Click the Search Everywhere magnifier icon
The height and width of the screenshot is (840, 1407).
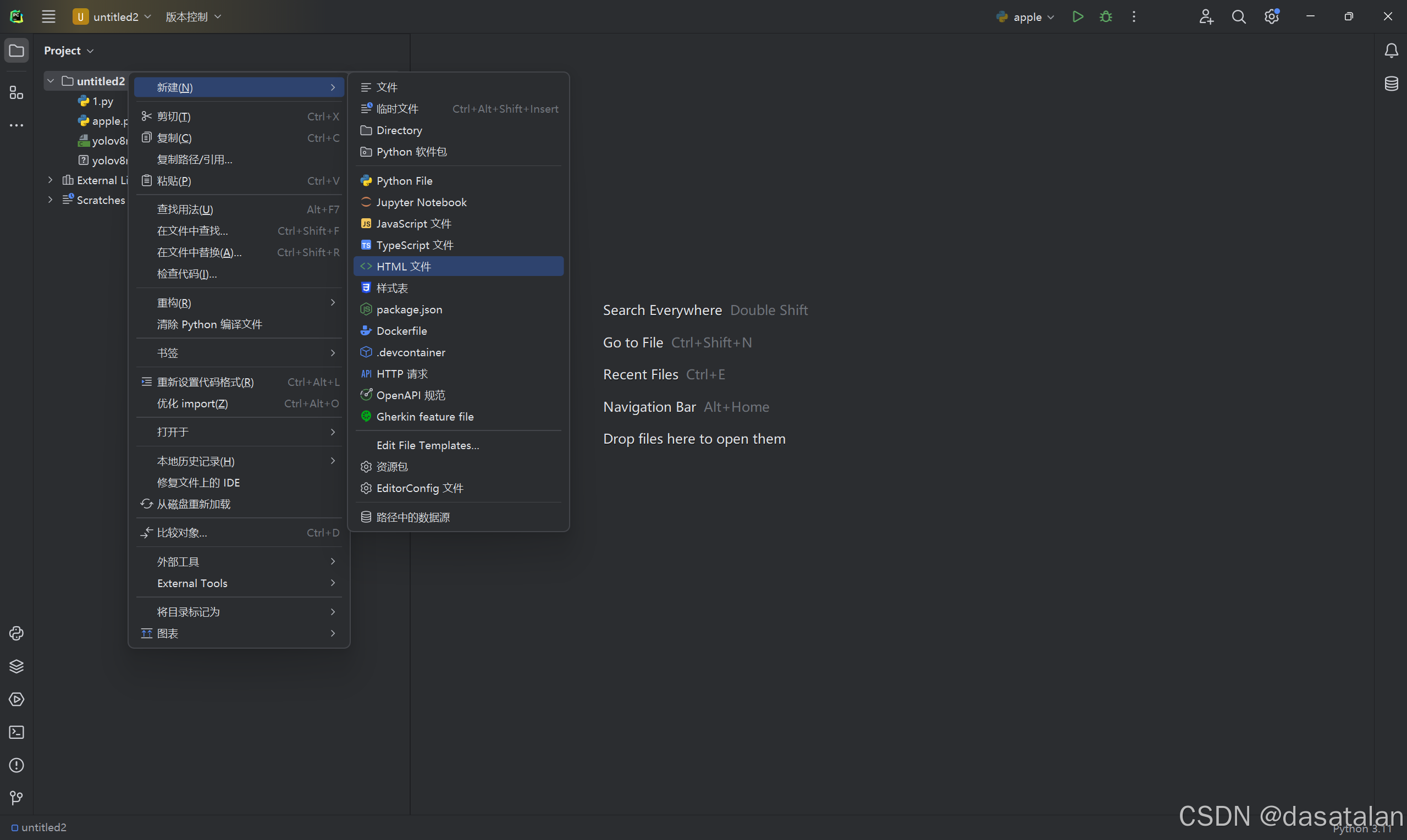[x=1238, y=17]
